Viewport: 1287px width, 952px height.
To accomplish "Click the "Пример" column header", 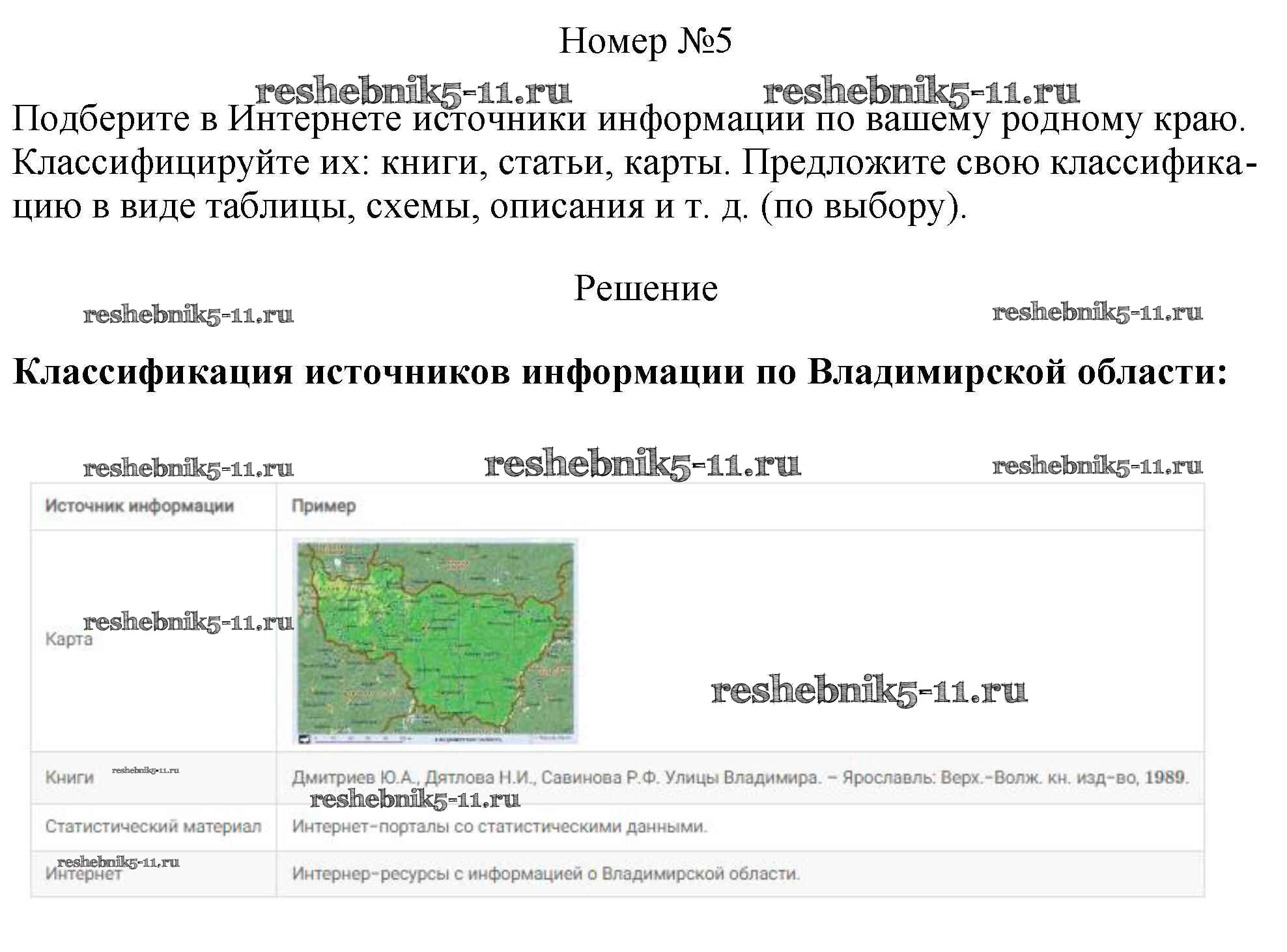I will 323,506.
